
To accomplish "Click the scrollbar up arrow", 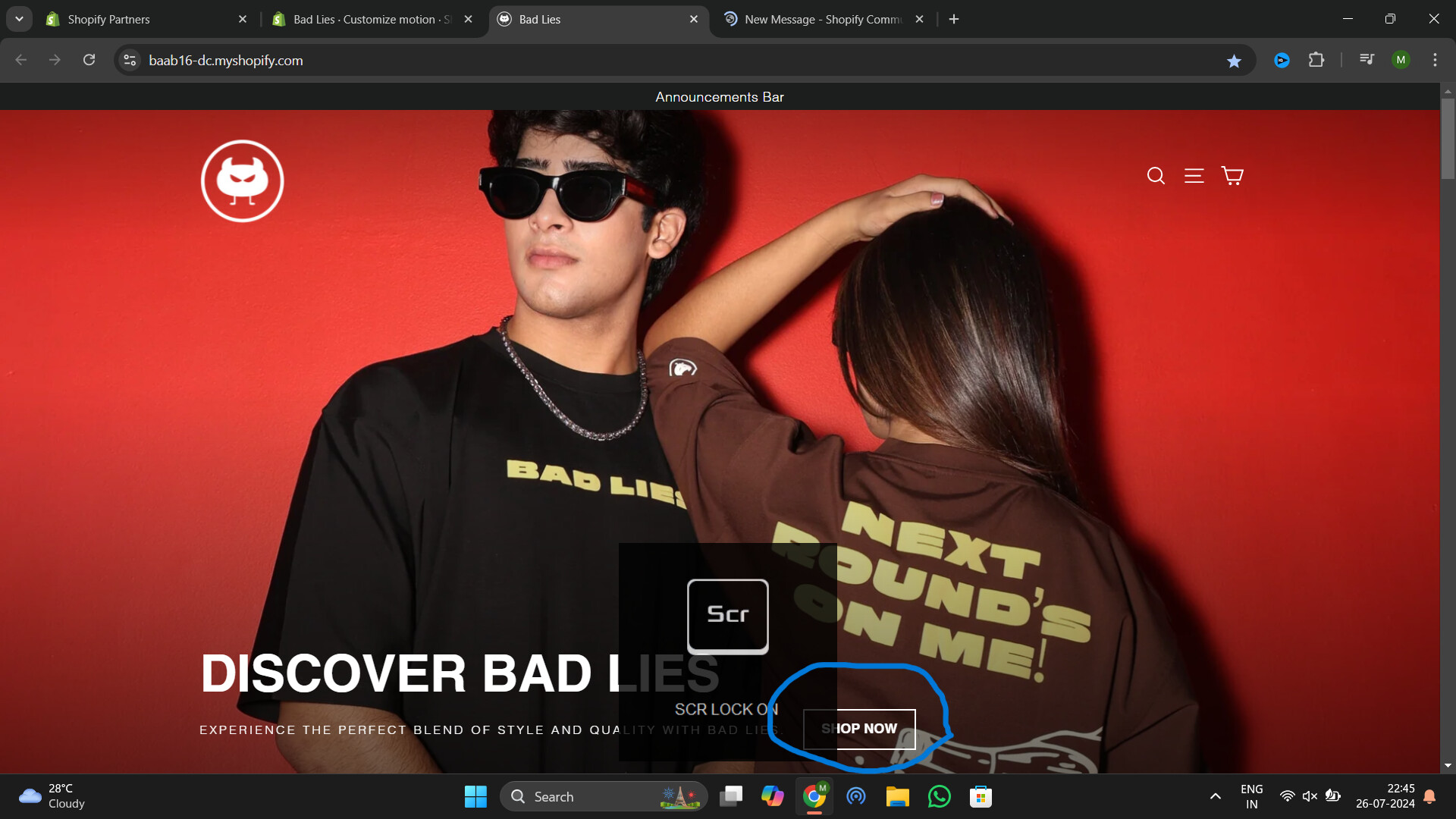I will [x=1448, y=91].
